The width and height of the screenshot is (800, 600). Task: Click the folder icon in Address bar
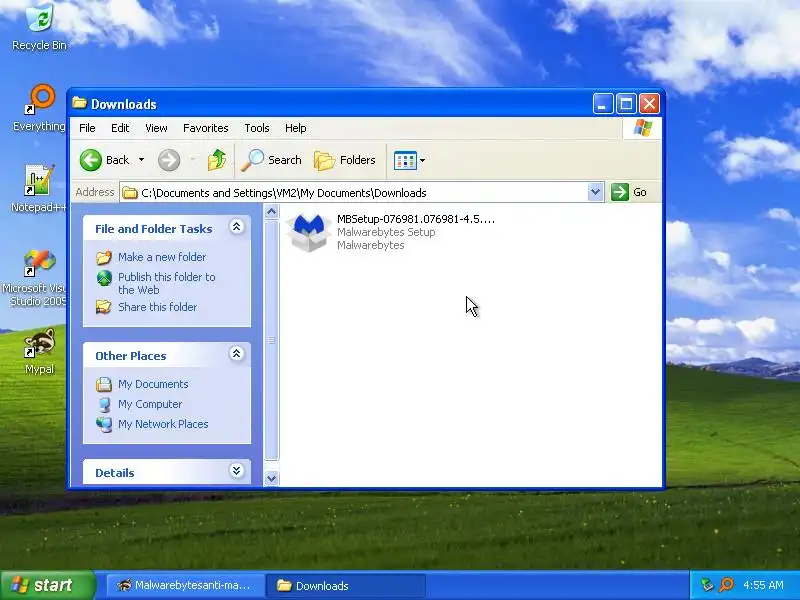[130, 192]
